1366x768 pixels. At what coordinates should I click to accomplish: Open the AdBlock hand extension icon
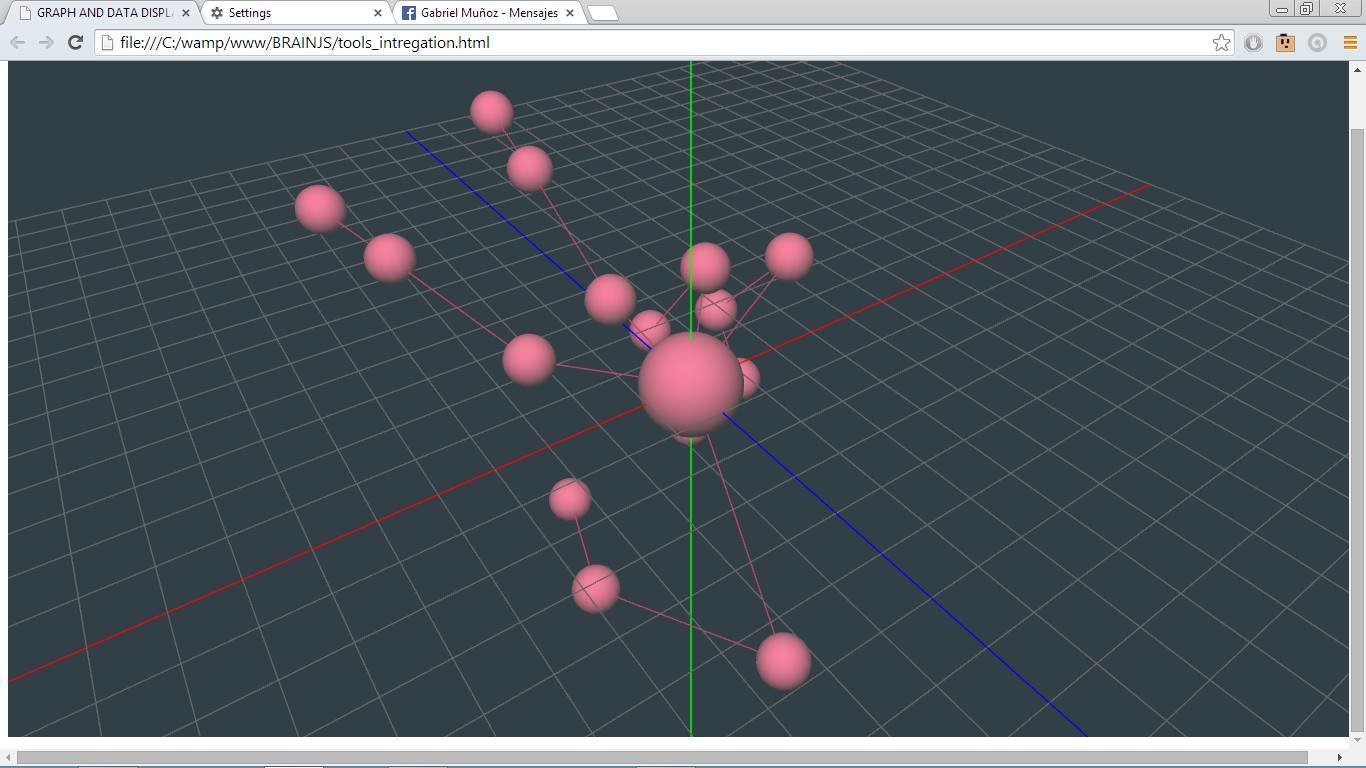[1253, 42]
